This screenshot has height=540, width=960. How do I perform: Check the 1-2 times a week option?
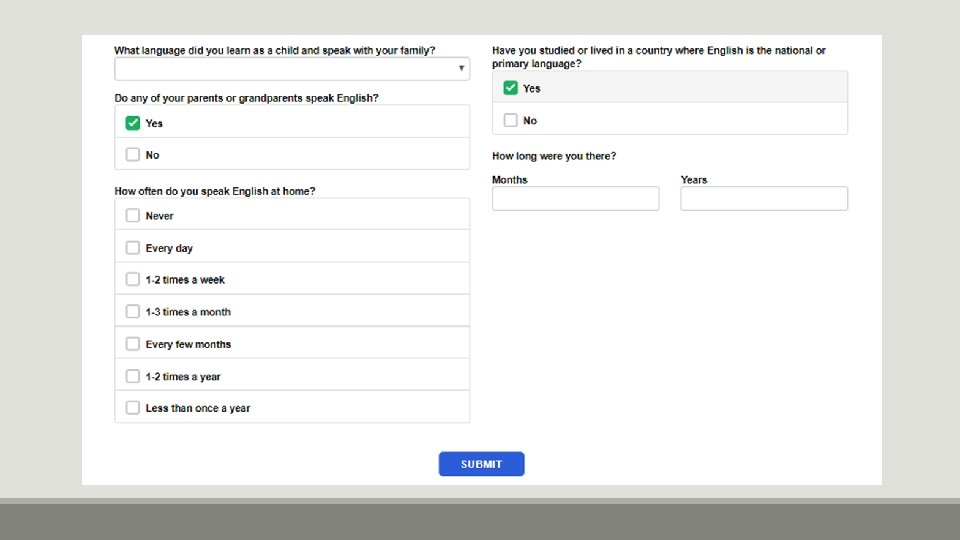tap(133, 279)
